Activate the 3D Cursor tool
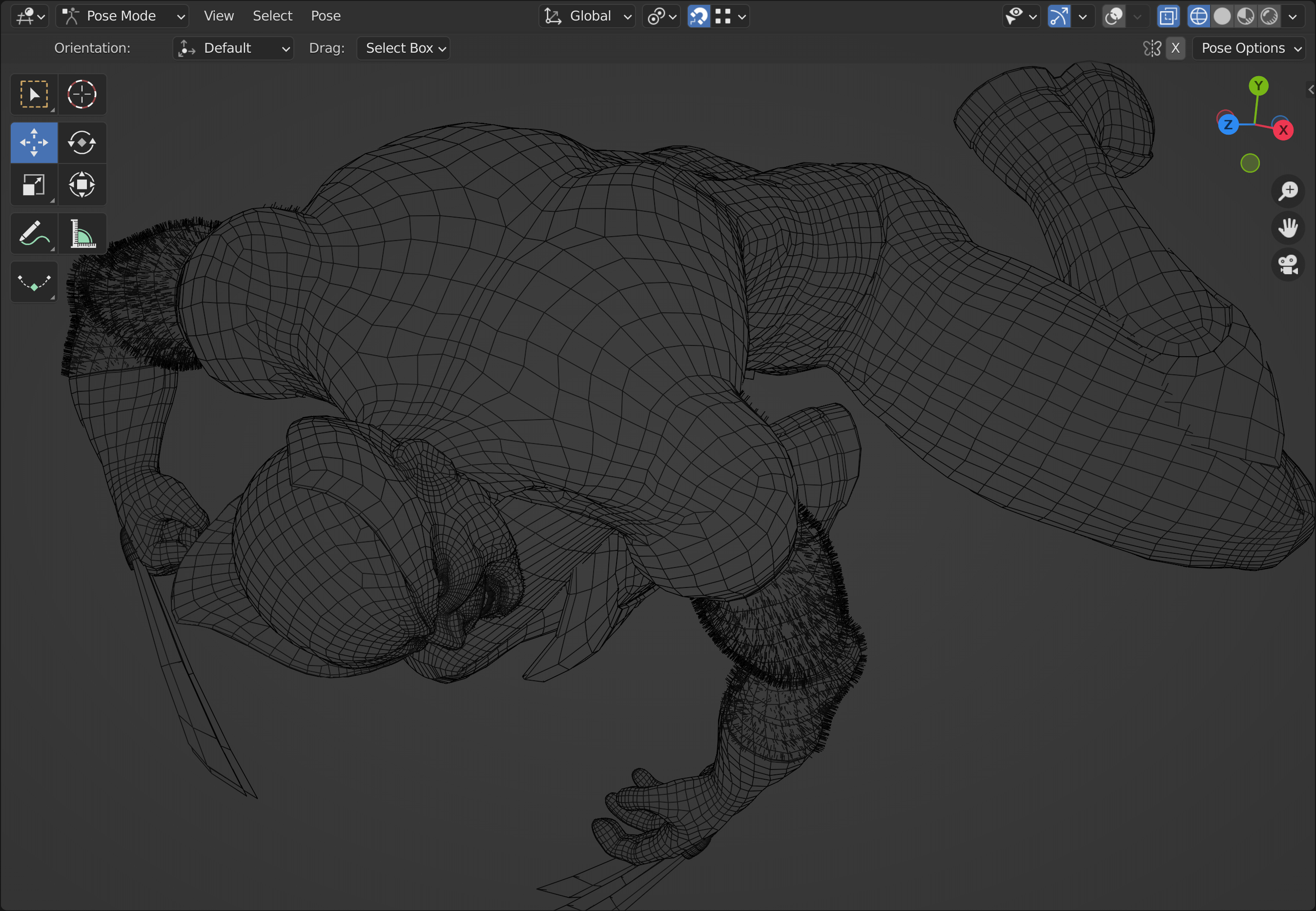 click(82, 94)
